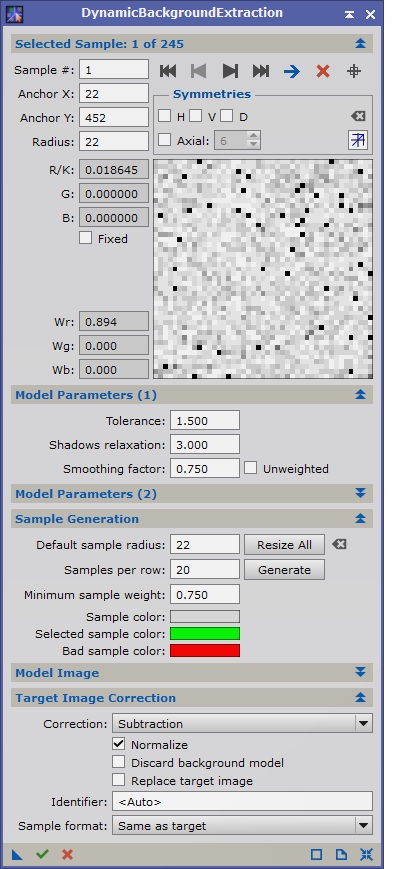This screenshot has width=410, height=869.
Task: Go to the first sample
Action: [x=168, y=71]
